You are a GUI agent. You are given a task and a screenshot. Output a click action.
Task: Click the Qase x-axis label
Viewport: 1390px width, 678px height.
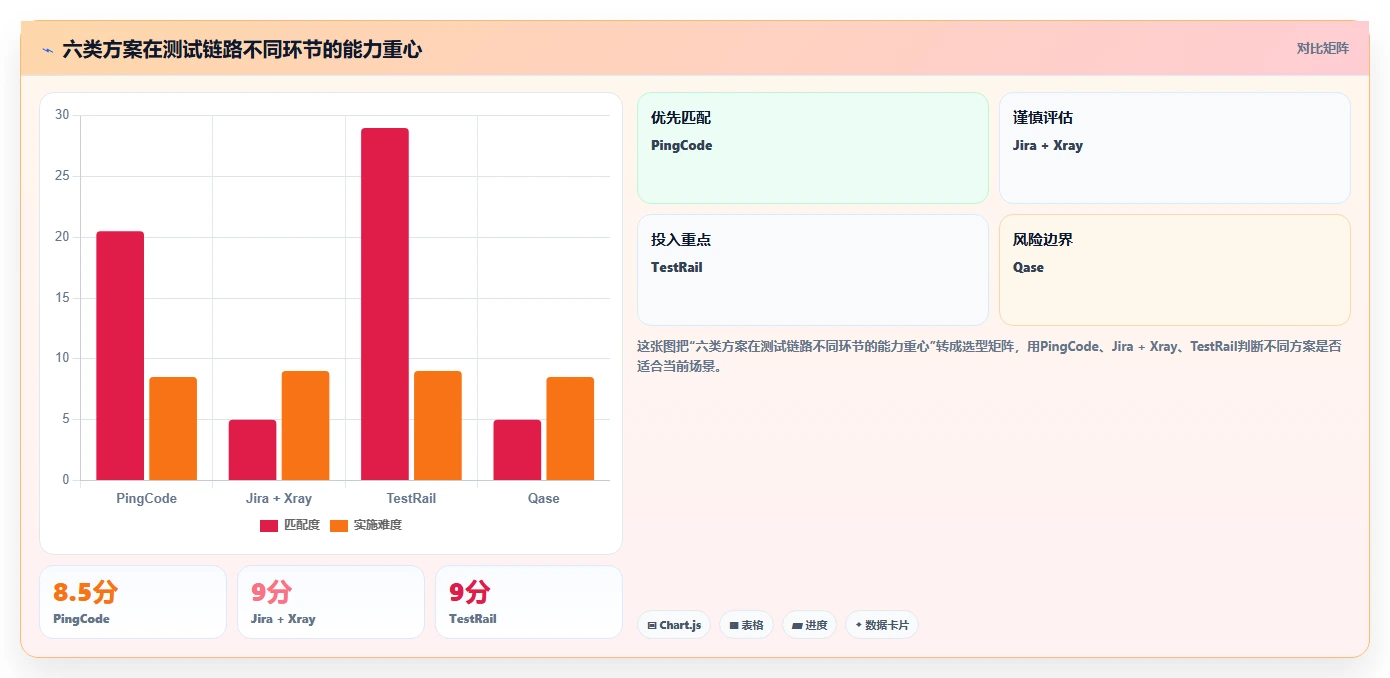[x=544, y=498]
